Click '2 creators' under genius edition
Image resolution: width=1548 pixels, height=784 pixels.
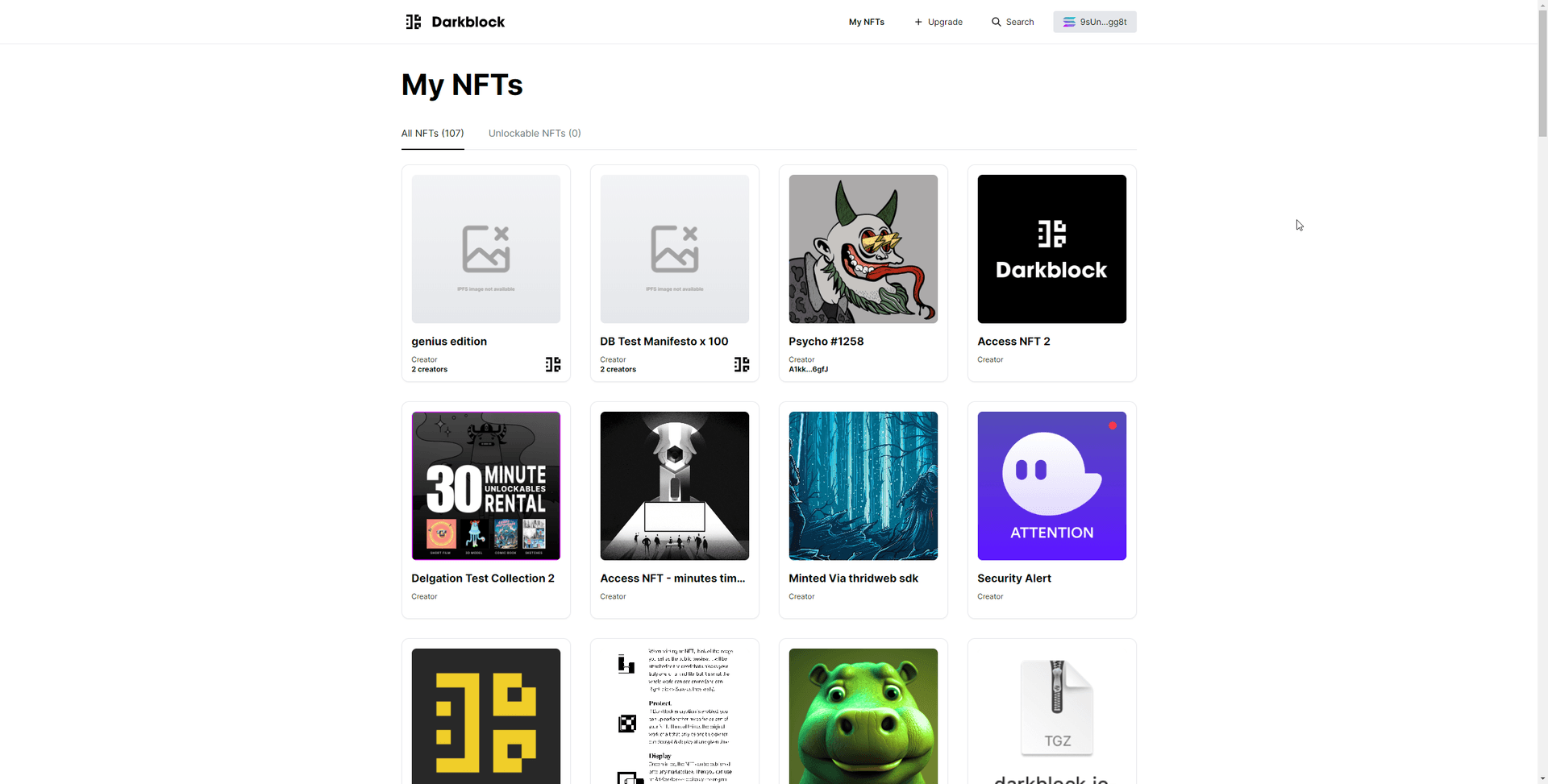coord(429,370)
